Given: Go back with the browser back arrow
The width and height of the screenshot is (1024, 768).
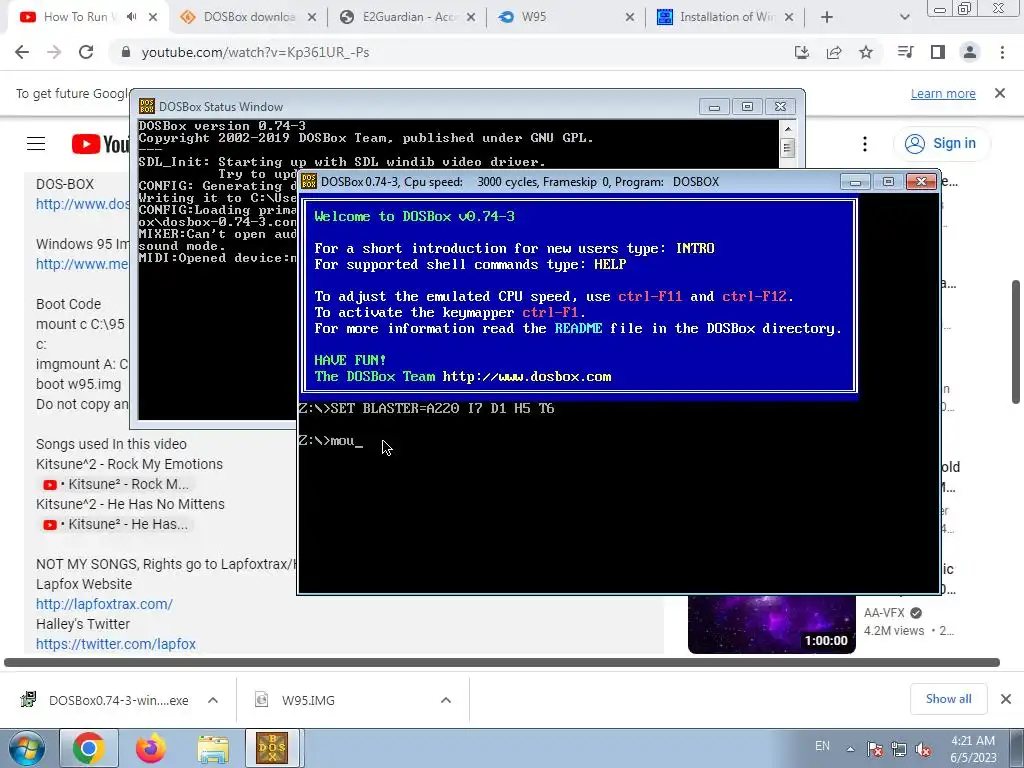Looking at the screenshot, I should pos(22,52).
